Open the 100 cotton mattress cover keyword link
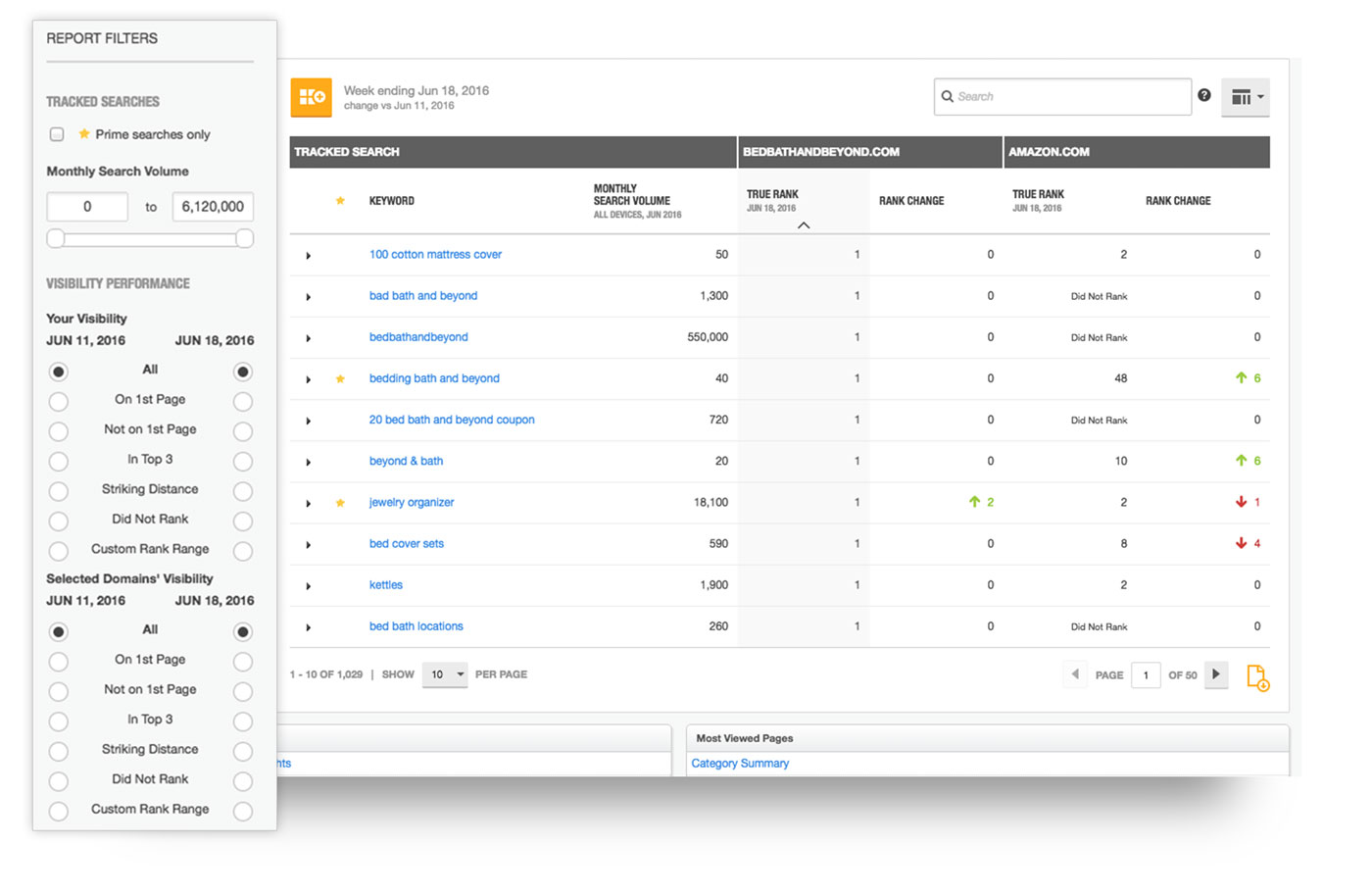The height and width of the screenshot is (895, 1372). (x=435, y=255)
